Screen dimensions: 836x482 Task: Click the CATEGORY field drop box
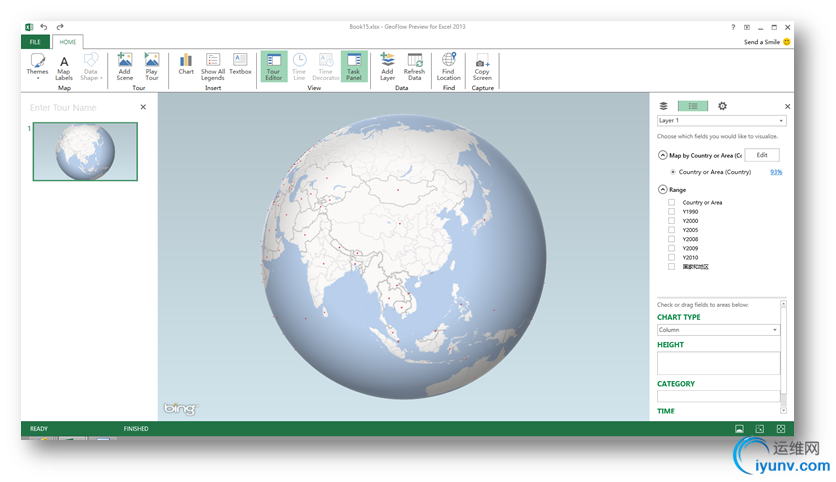click(718, 396)
